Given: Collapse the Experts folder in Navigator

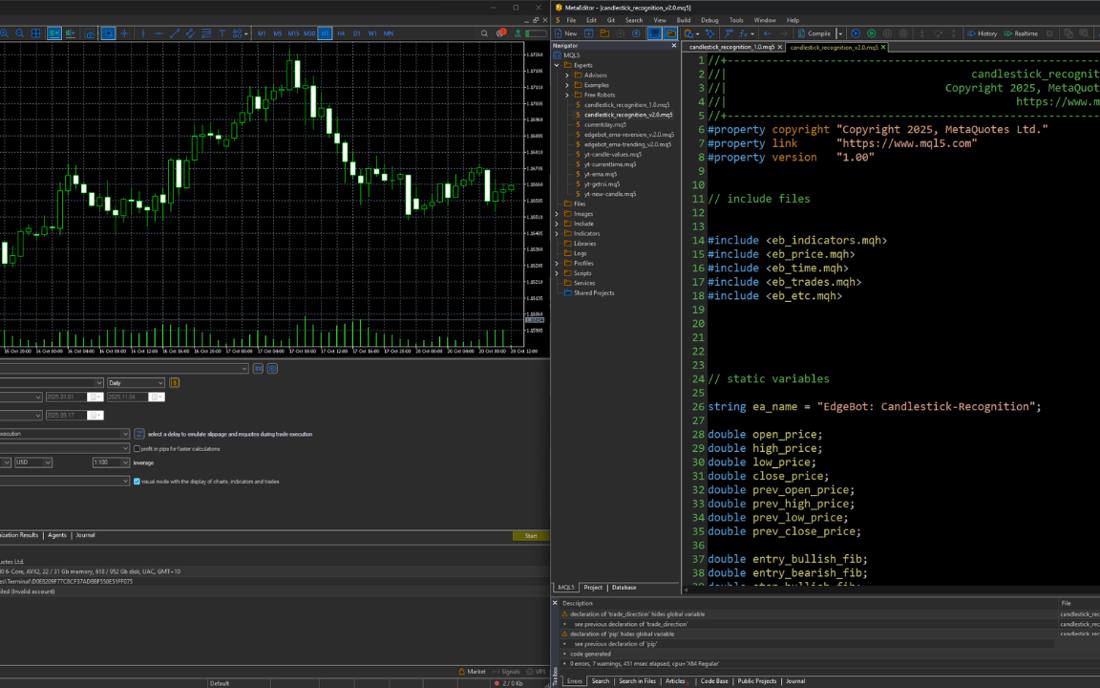Looking at the screenshot, I should pos(558,65).
